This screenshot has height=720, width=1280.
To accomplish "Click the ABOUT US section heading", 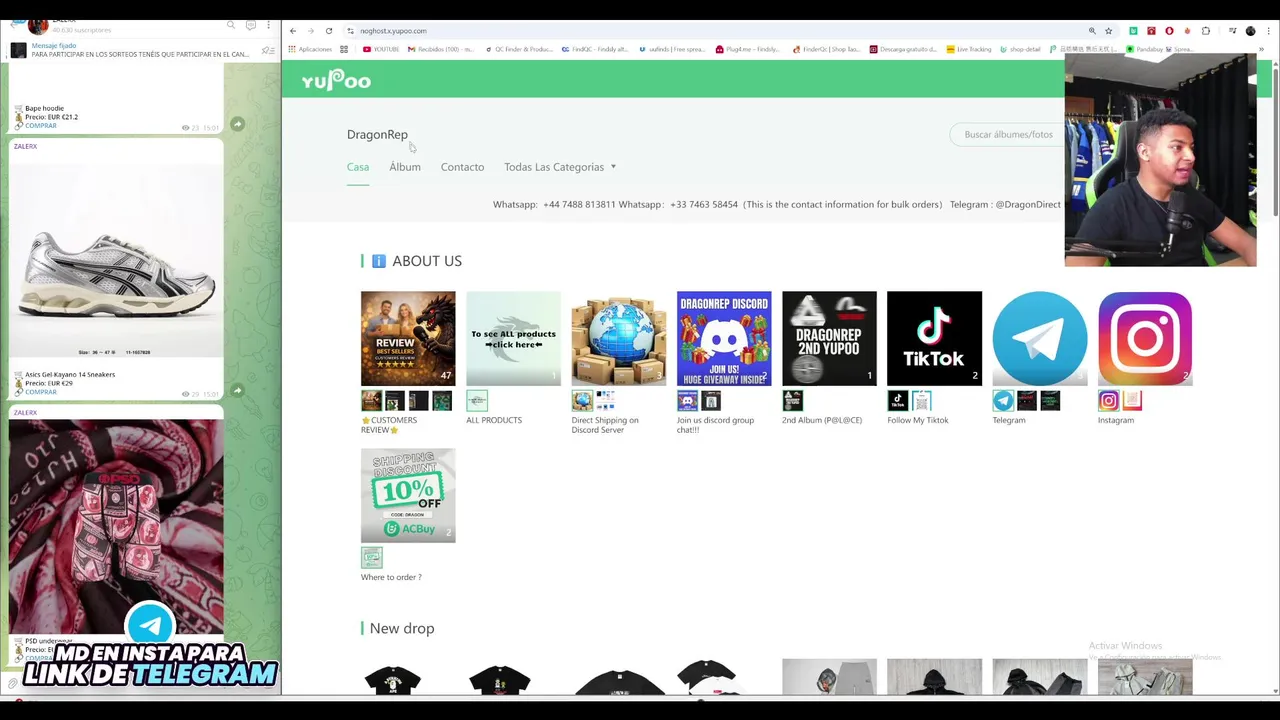I will click(x=427, y=261).
